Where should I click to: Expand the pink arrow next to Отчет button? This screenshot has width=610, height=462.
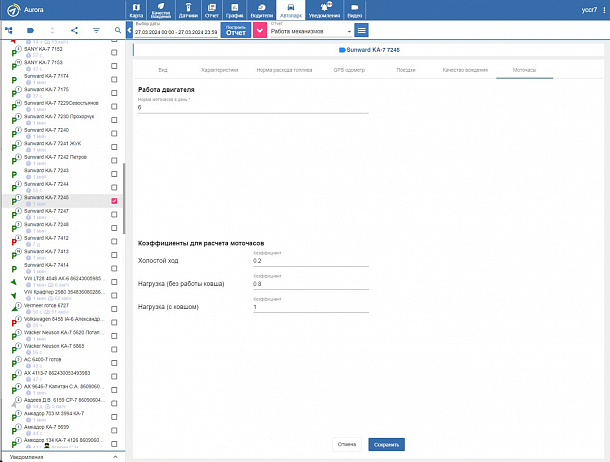259,30
